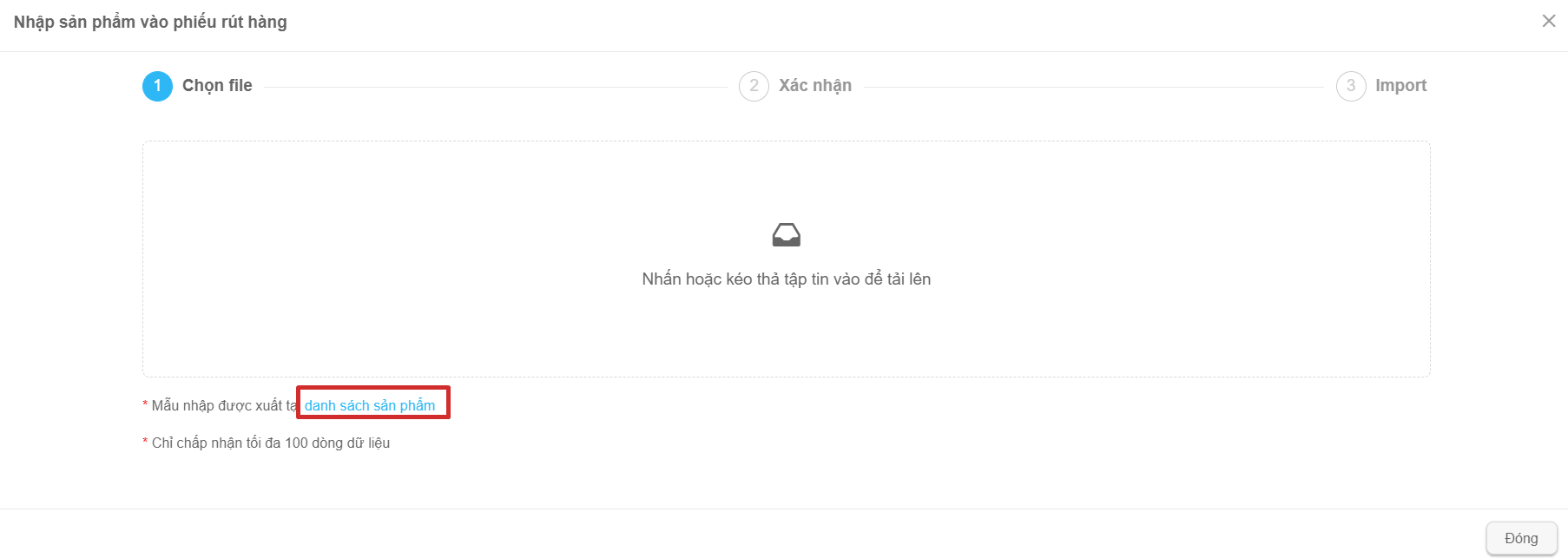Open the "danh sách sản phẩm" link
This screenshot has height=558, width=1568.
point(370,405)
